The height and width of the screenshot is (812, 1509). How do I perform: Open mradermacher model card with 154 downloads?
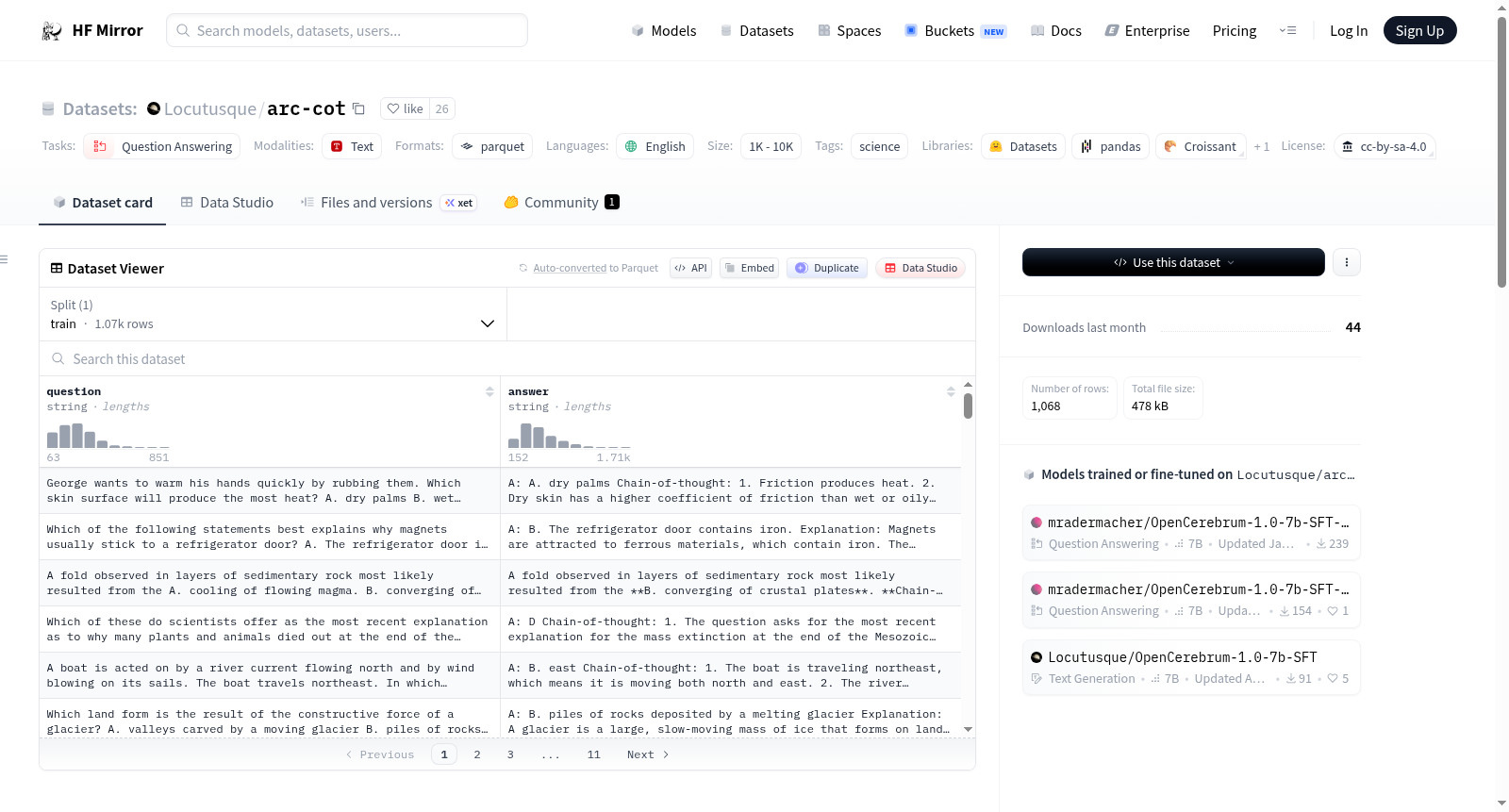pyautogui.click(x=1191, y=600)
